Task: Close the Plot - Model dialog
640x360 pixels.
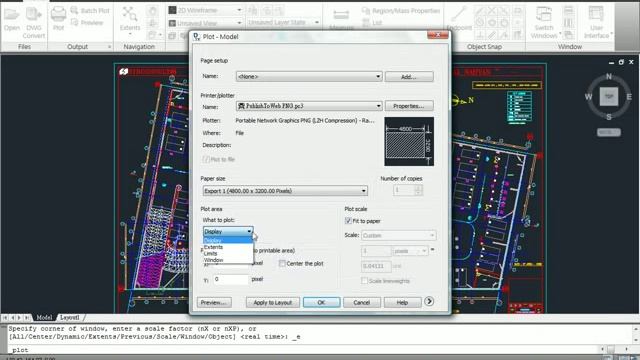Action: pos(438,35)
